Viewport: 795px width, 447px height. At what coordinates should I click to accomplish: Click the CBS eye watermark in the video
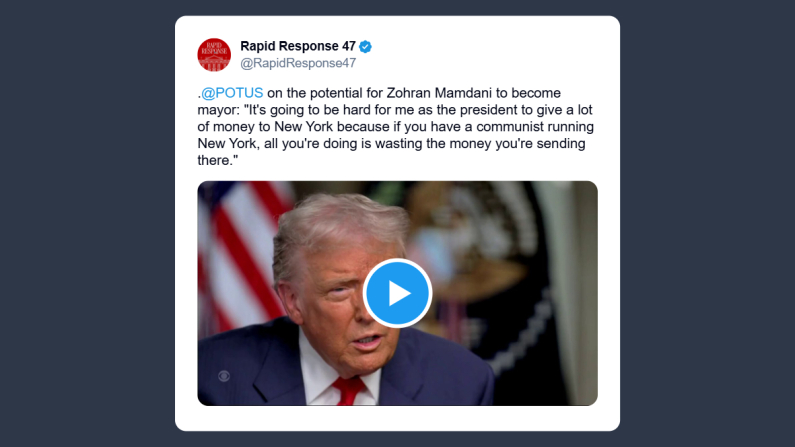pos(224,376)
